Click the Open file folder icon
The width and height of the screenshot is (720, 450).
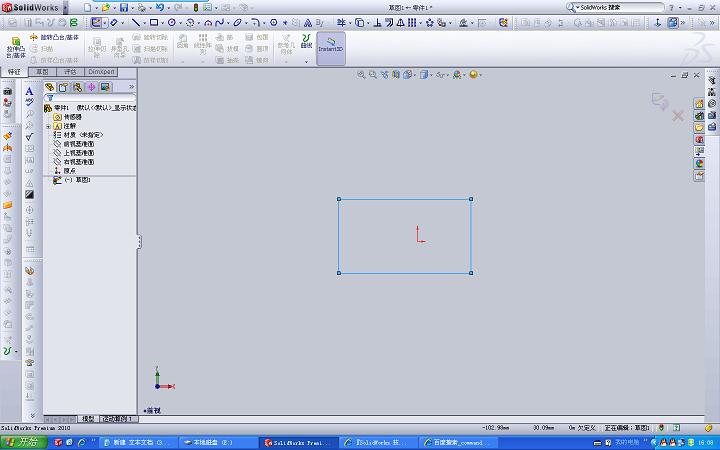point(106,7)
